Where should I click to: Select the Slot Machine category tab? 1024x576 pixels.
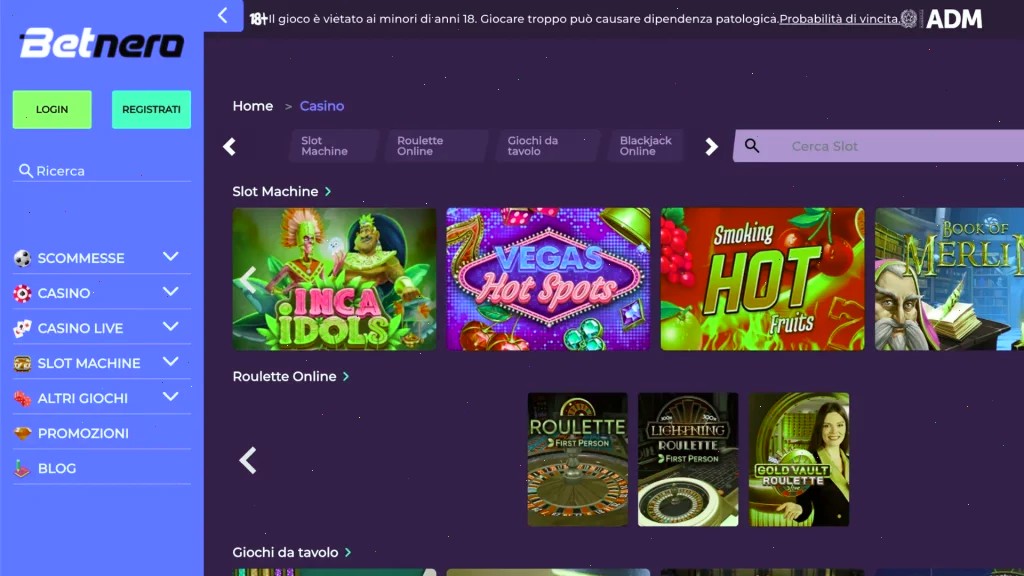tap(334, 146)
